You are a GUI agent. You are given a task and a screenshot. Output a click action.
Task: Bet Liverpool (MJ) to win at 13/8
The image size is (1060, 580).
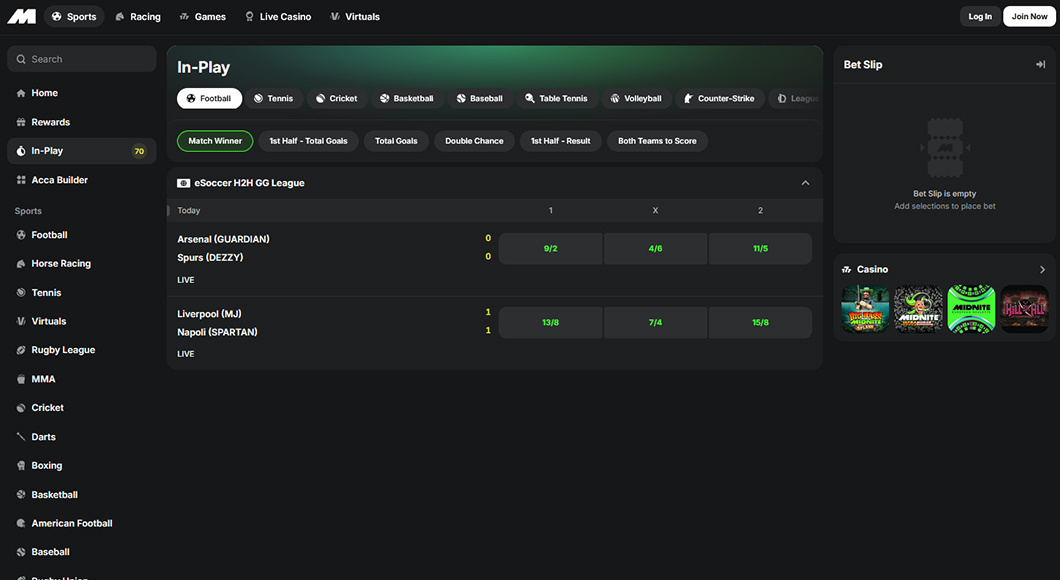pyautogui.click(x=550, y=322)
